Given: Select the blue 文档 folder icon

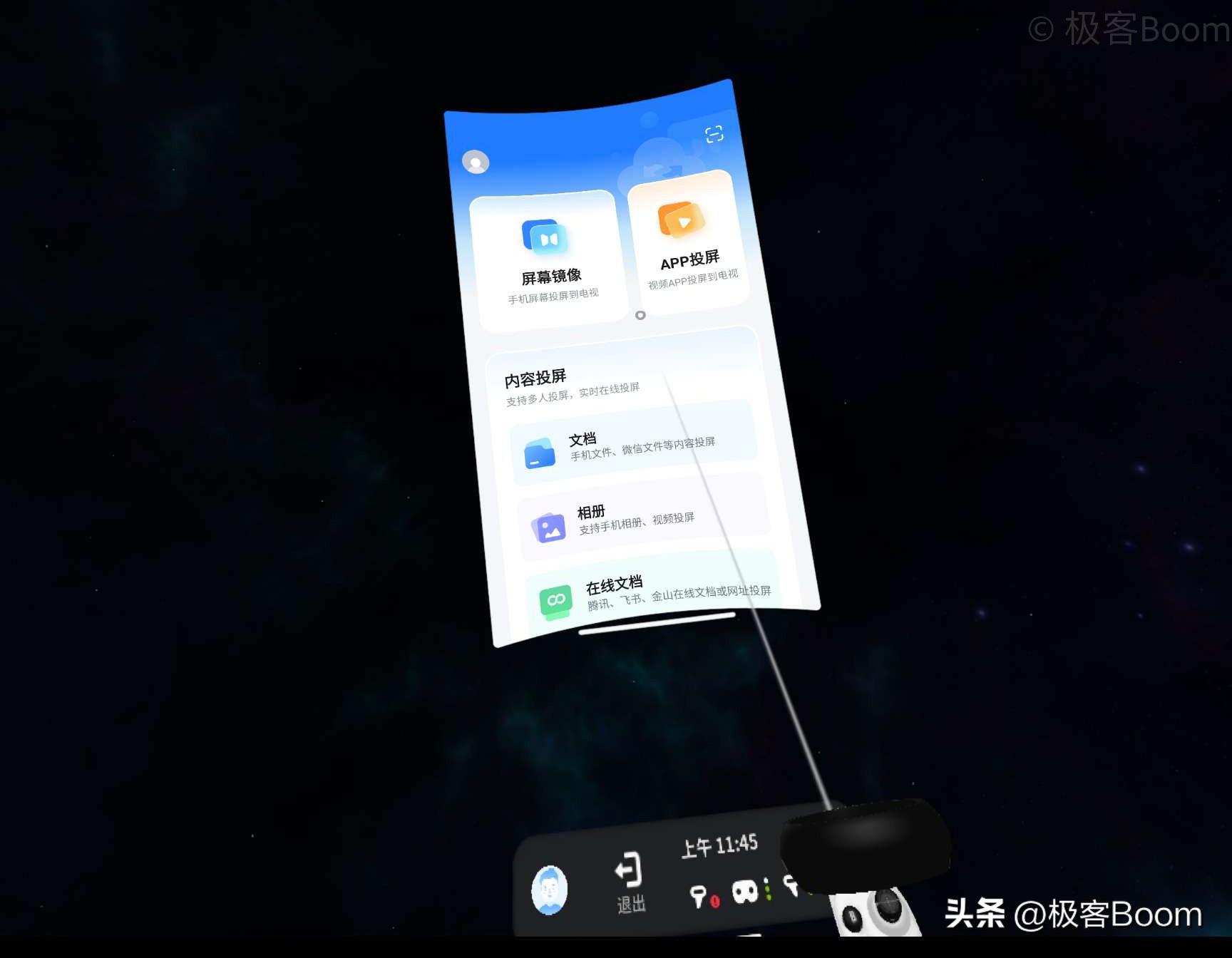Looking at the screenshot, I should point(540,453).
